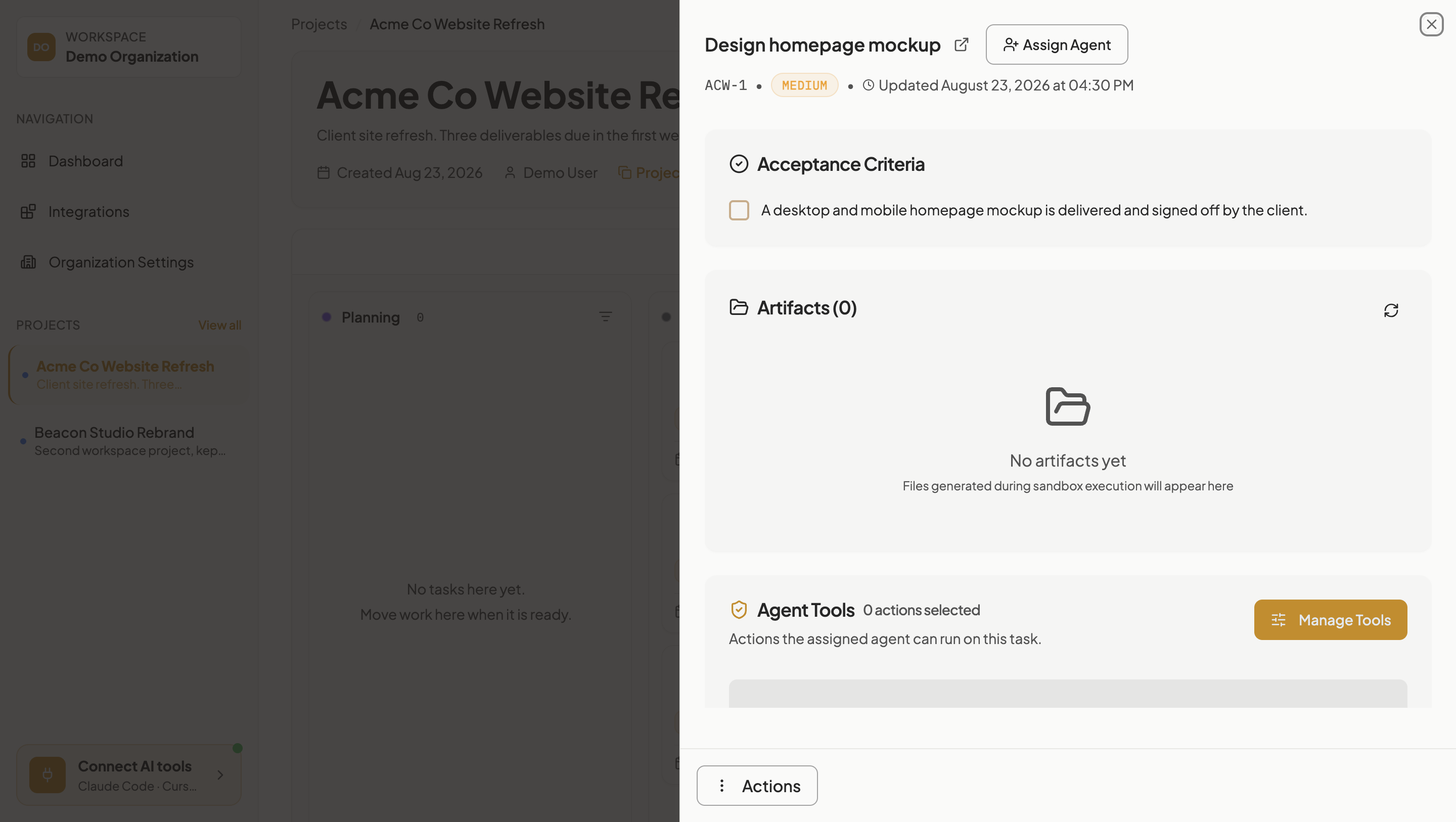Screen dimensions: 1456x822
Task: Click the Created date calendar icon
Action: [324, 172]
